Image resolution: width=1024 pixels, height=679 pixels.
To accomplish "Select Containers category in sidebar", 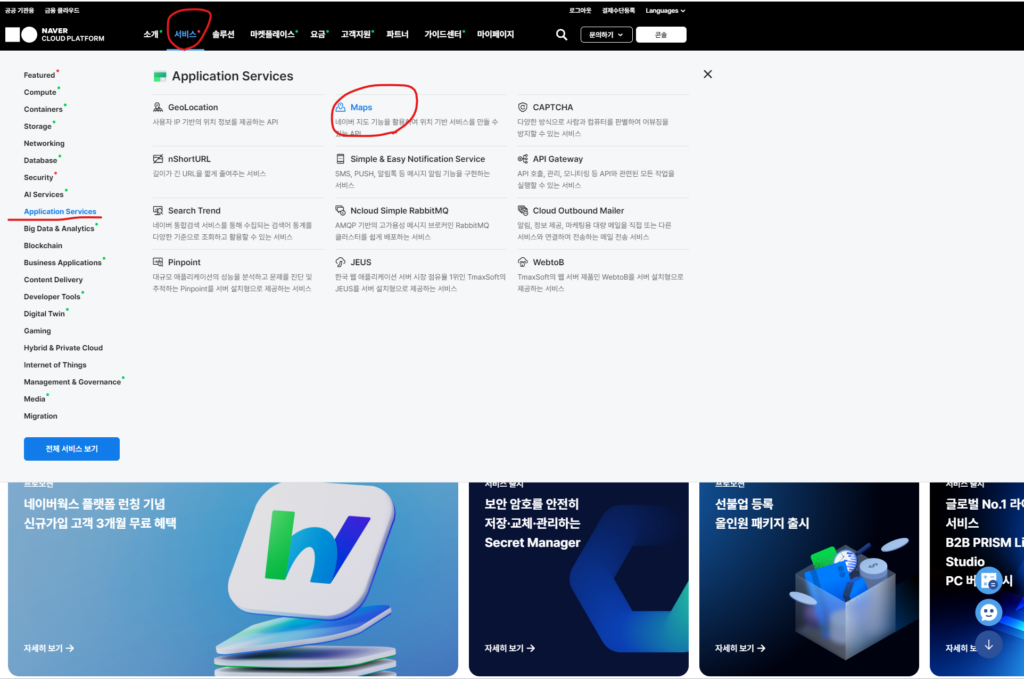I will [43, 109].
